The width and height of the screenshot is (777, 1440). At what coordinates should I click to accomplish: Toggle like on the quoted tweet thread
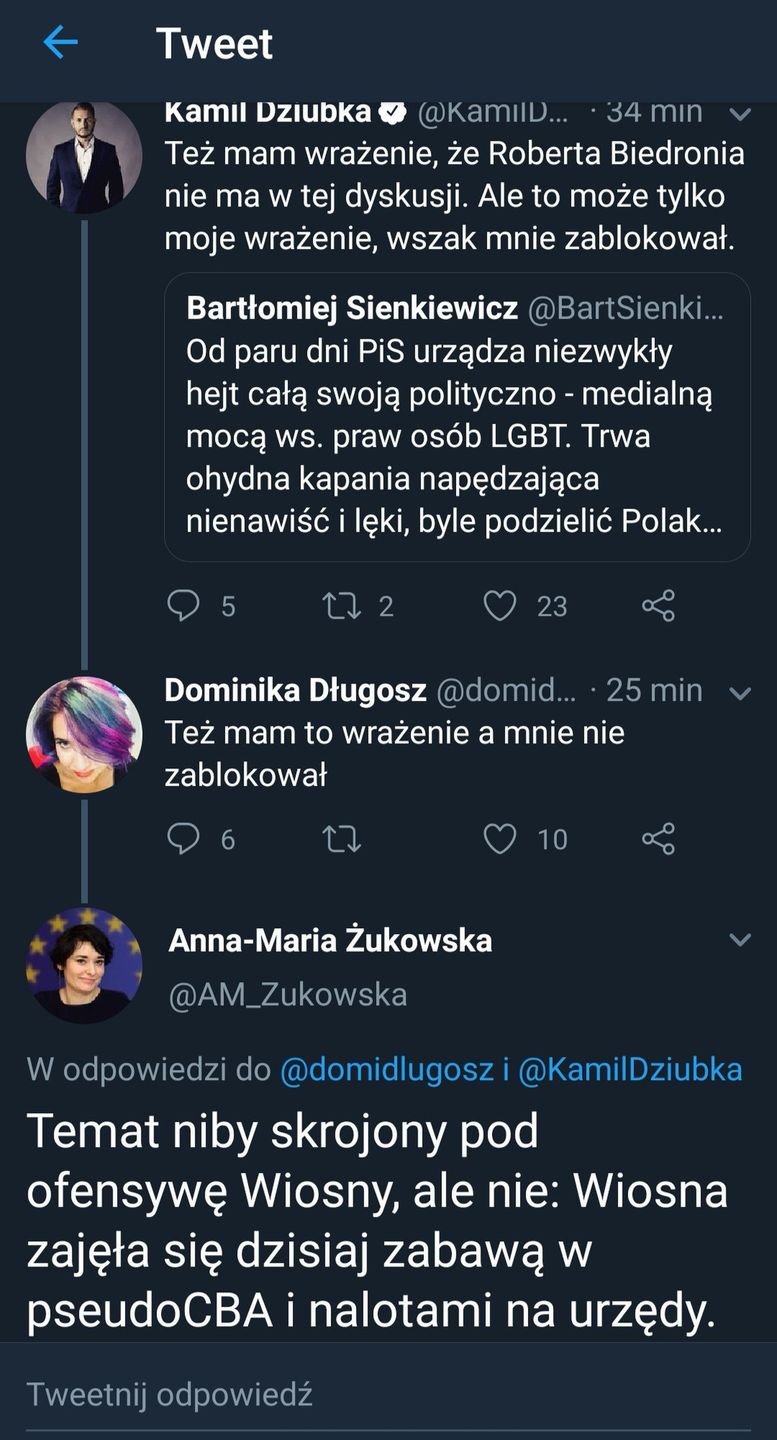(x=502, y=606)
